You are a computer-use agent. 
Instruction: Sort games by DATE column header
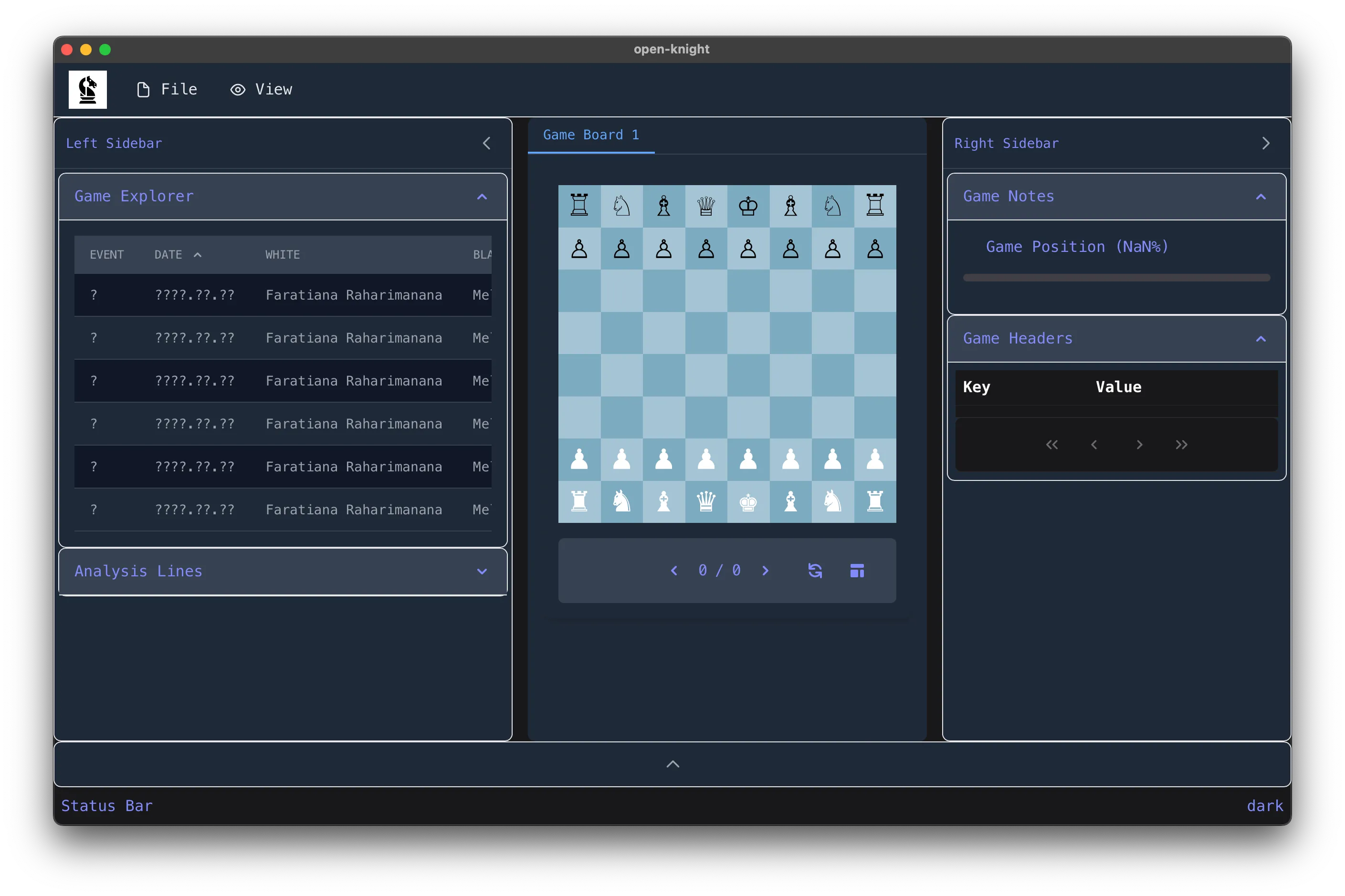[168, 254]
